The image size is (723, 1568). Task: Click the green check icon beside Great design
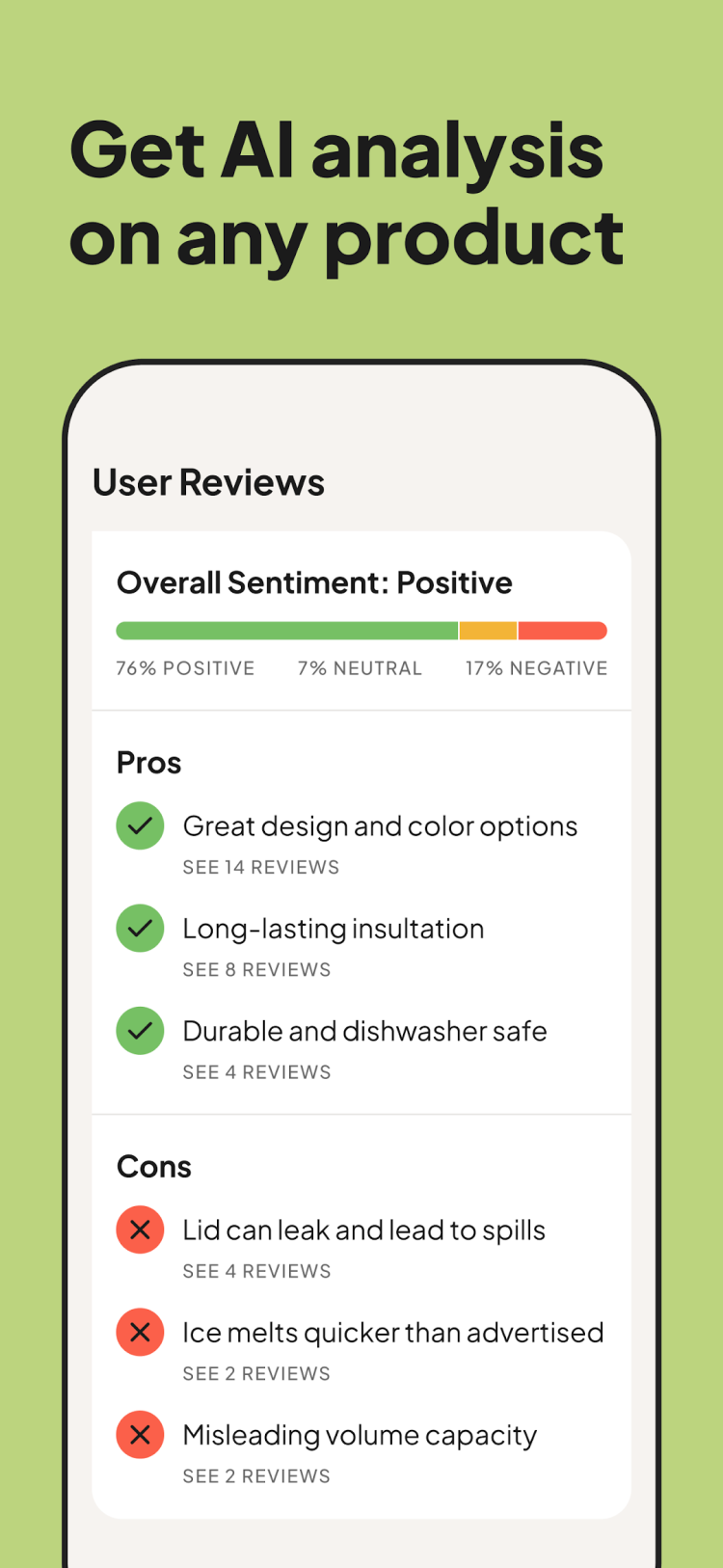140,826
